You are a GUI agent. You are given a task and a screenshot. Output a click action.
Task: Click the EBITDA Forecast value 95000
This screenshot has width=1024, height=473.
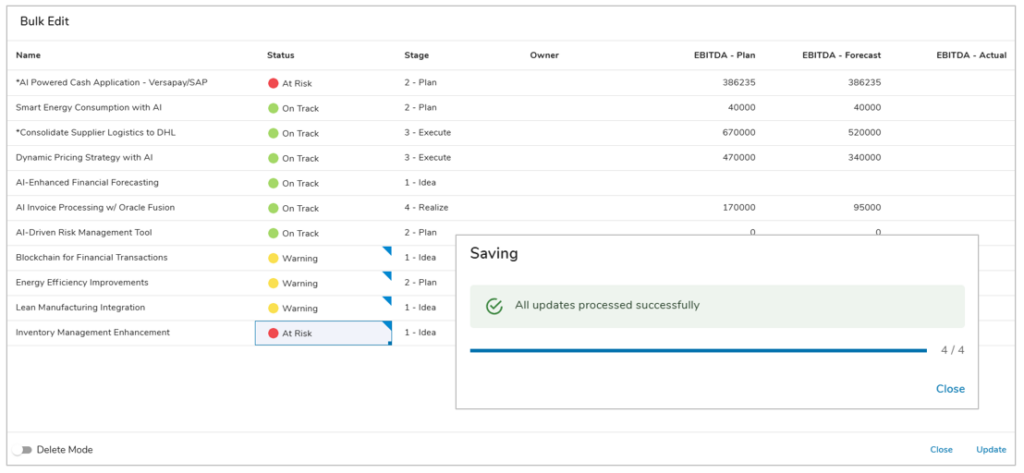(867, 207)
